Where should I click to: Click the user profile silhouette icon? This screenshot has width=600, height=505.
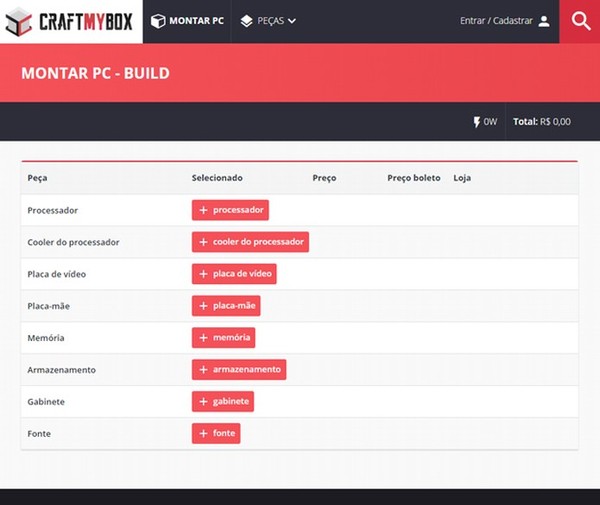pyautogui.click(x=544, y=21)
